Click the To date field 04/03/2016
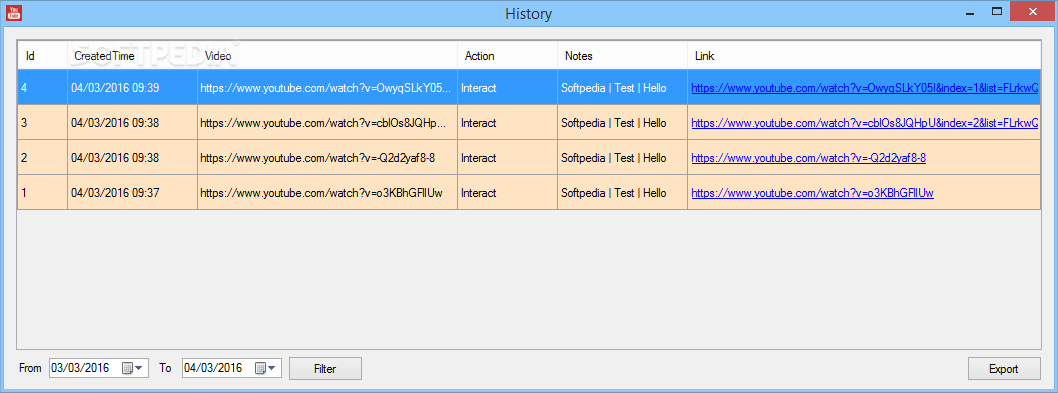The height and width of the screenshot is (393, 1058). (232, 368)
